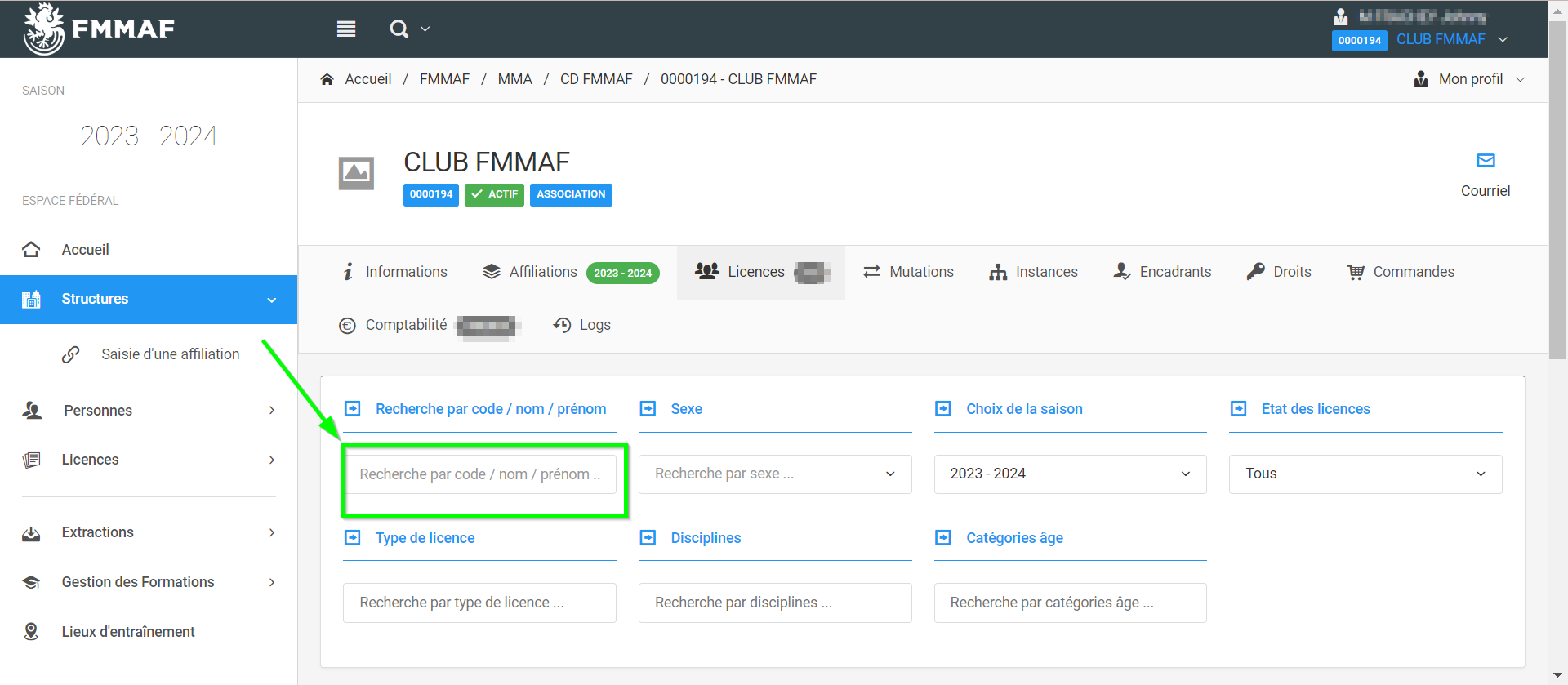This screenshot has height=685, width=1568.
Task: Open CD FMMAF breadcrumb link
Action: coord(596,79)
